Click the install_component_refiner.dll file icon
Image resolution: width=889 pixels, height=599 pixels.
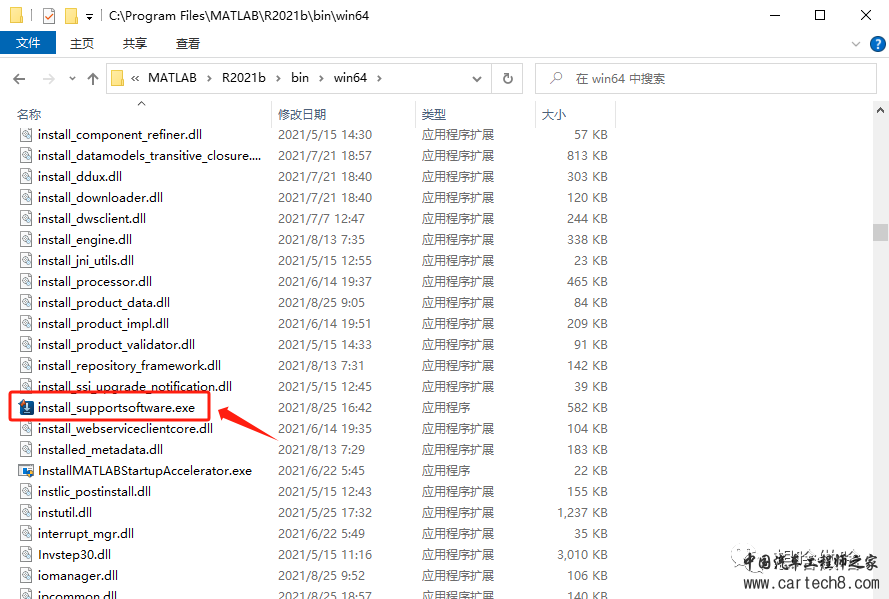pyautogui.click(x=26, y=135)
